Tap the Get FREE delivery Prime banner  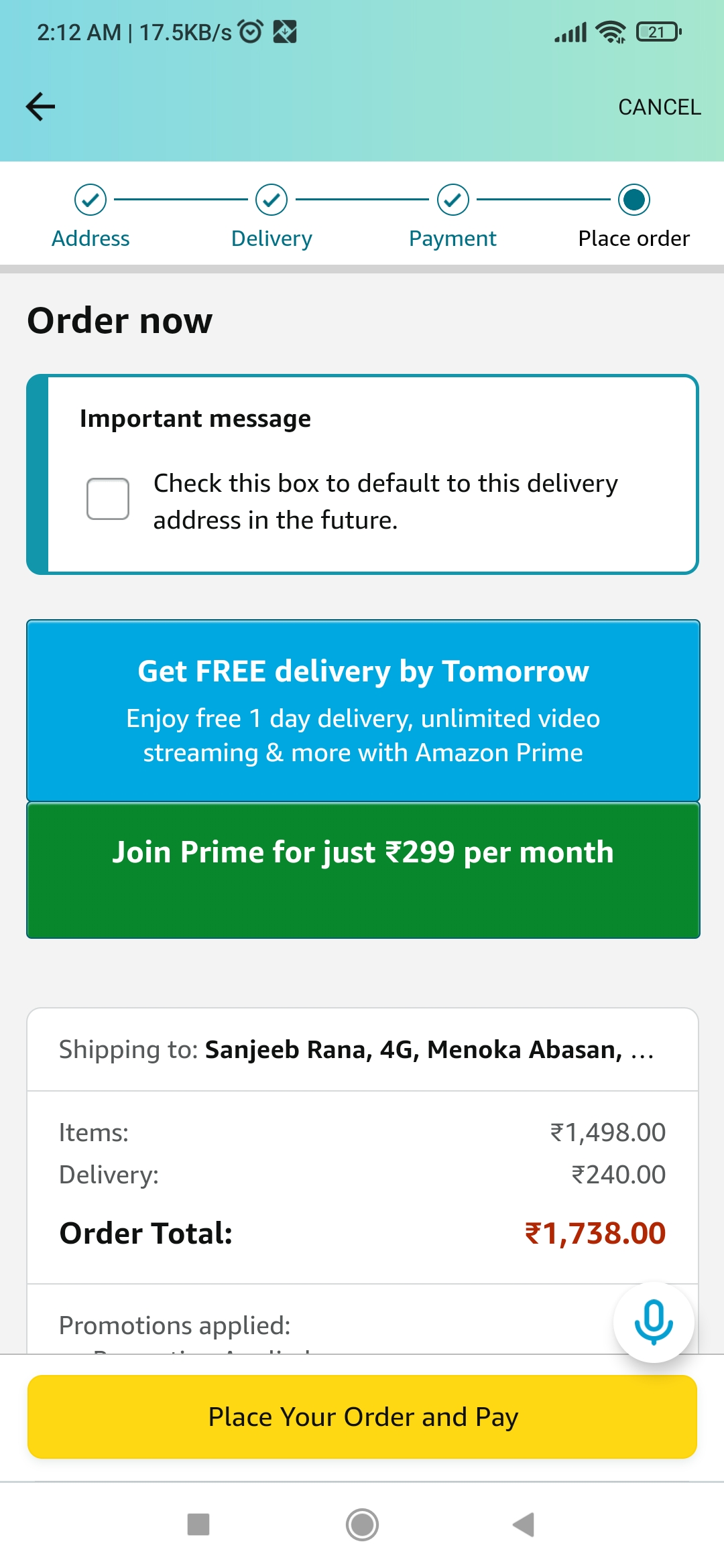tap(363, 710)
